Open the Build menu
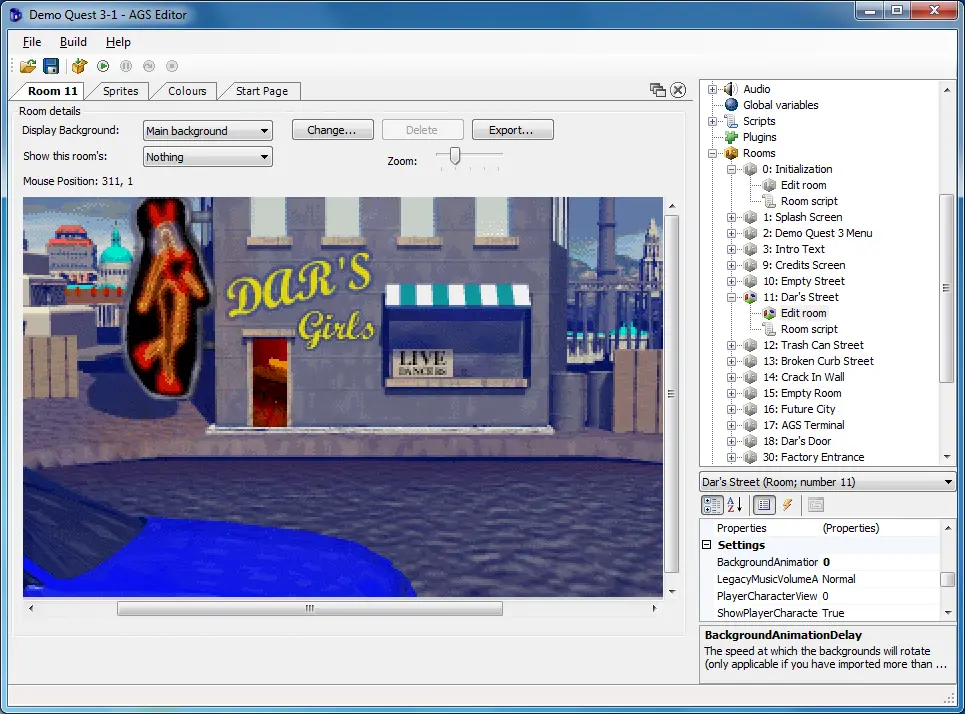The height and width of the screenshot is (714, 965). tap(73, 42)
